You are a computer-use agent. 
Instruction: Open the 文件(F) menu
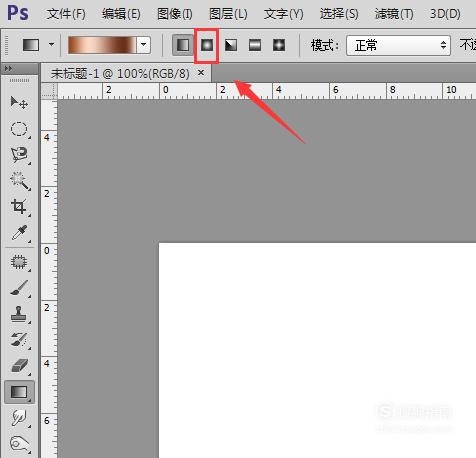click(x=66, y=14)
